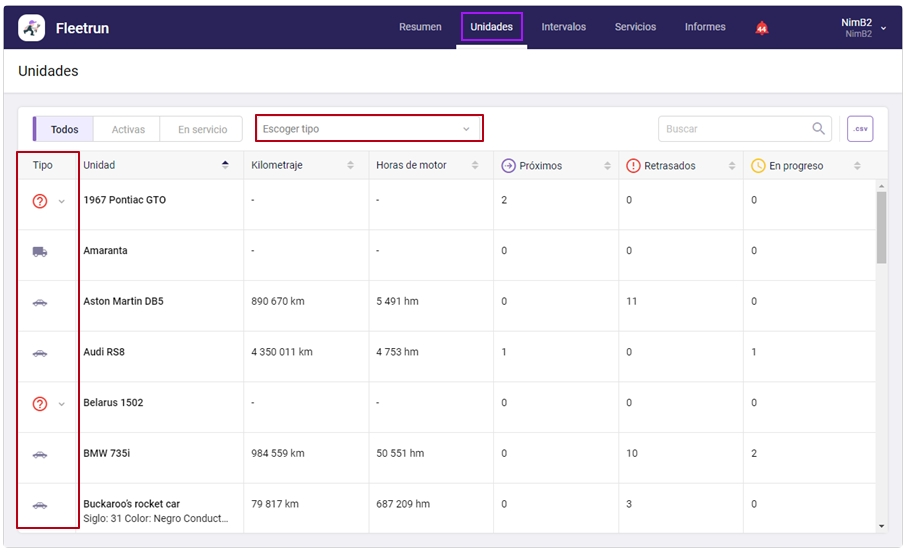This screenshot has width=908, height=553.
Task: Open the Intervalos tab
Action: (563, 27)
